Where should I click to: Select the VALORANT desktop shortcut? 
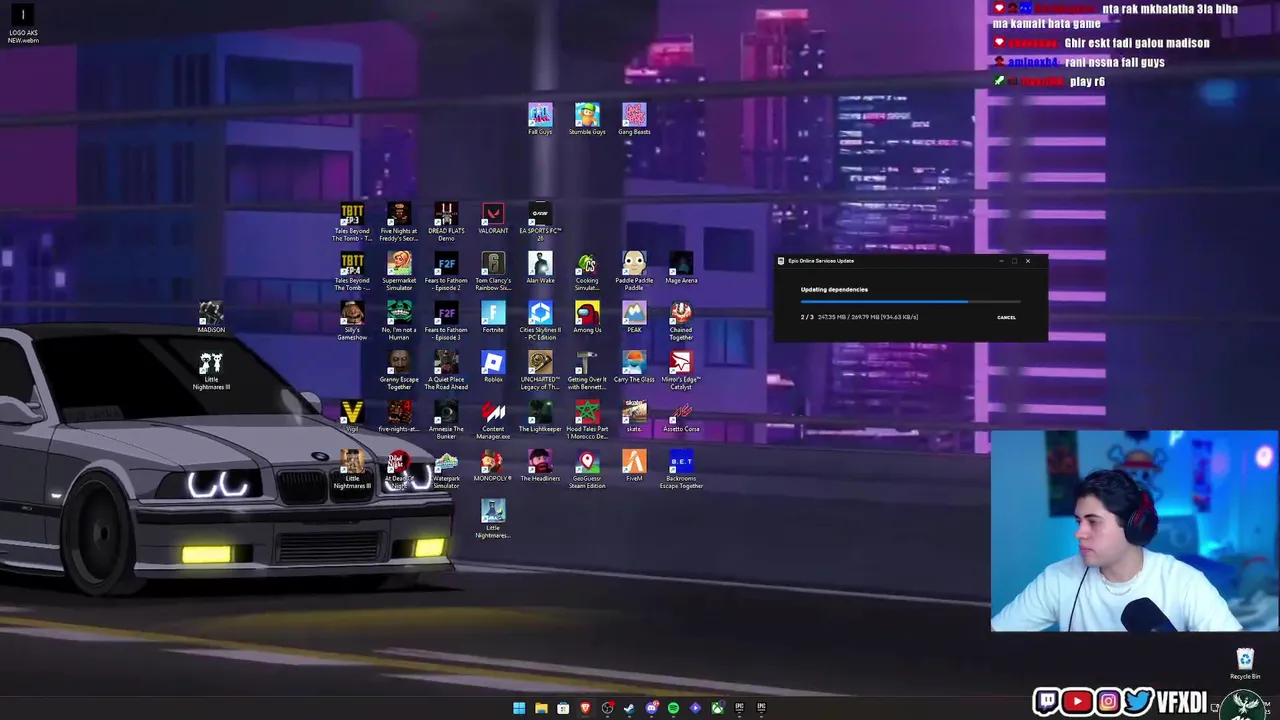[x=493, y=218]
